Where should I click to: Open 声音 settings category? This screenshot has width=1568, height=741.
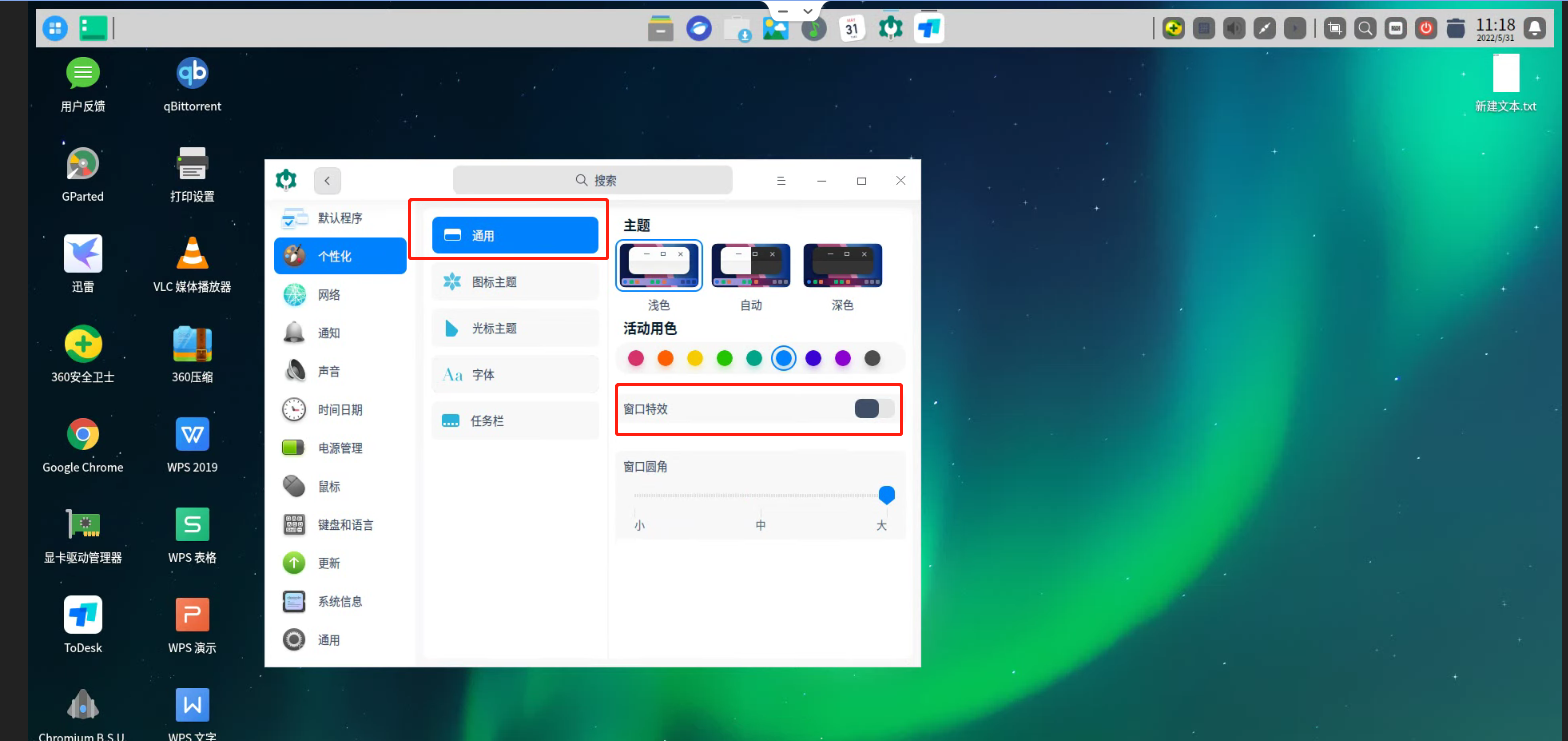tap(340, 371)
